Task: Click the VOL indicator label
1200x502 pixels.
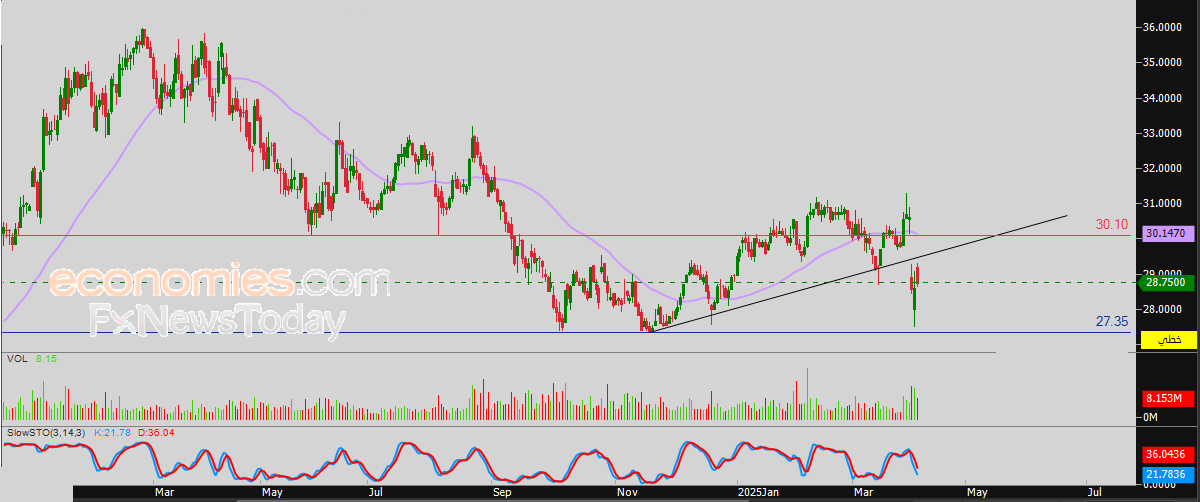Action: (x=16, y=358)
